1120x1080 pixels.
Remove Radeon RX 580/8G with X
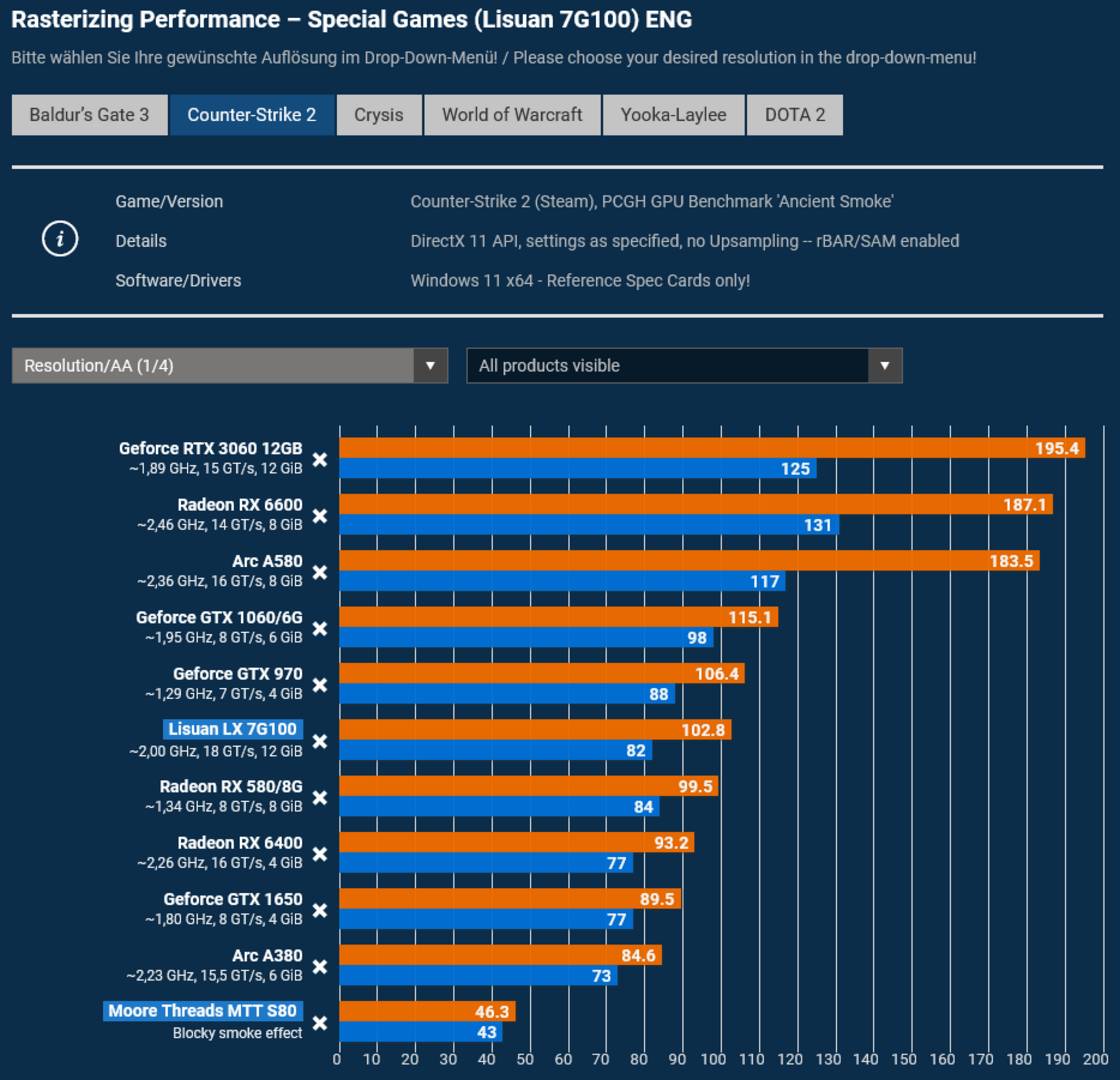(x=320, y=797)
